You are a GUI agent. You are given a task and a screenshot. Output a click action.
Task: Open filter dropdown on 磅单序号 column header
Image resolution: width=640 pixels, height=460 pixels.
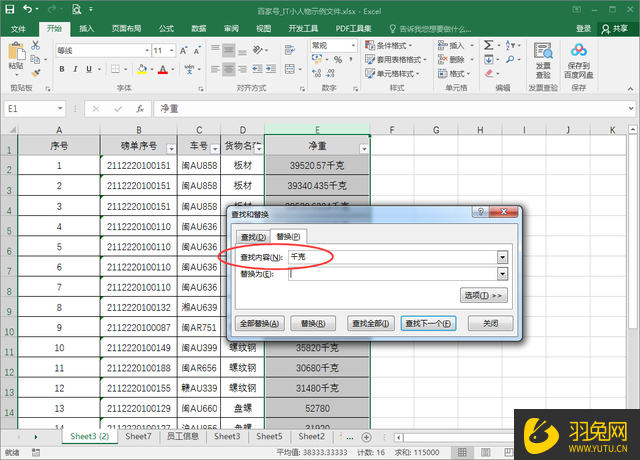tap(171, 149)
